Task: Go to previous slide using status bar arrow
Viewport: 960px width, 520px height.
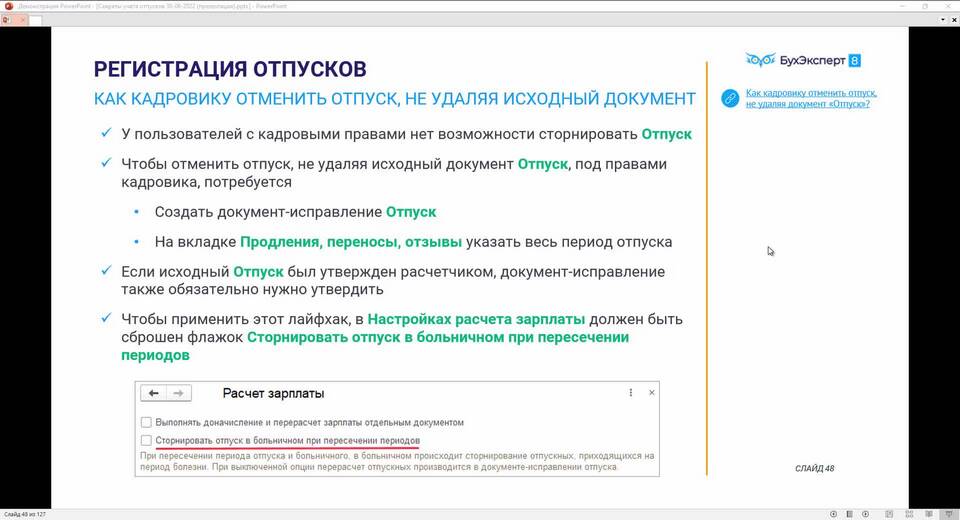Action: (834, 514)
